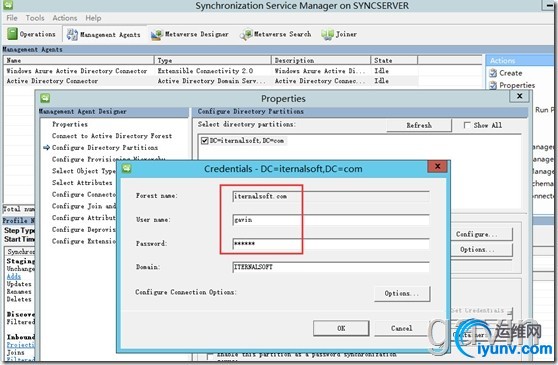This screenshot has height=365, width=558.
Task: Click the Configure... button in Properties window
Action: coord(481,234)
